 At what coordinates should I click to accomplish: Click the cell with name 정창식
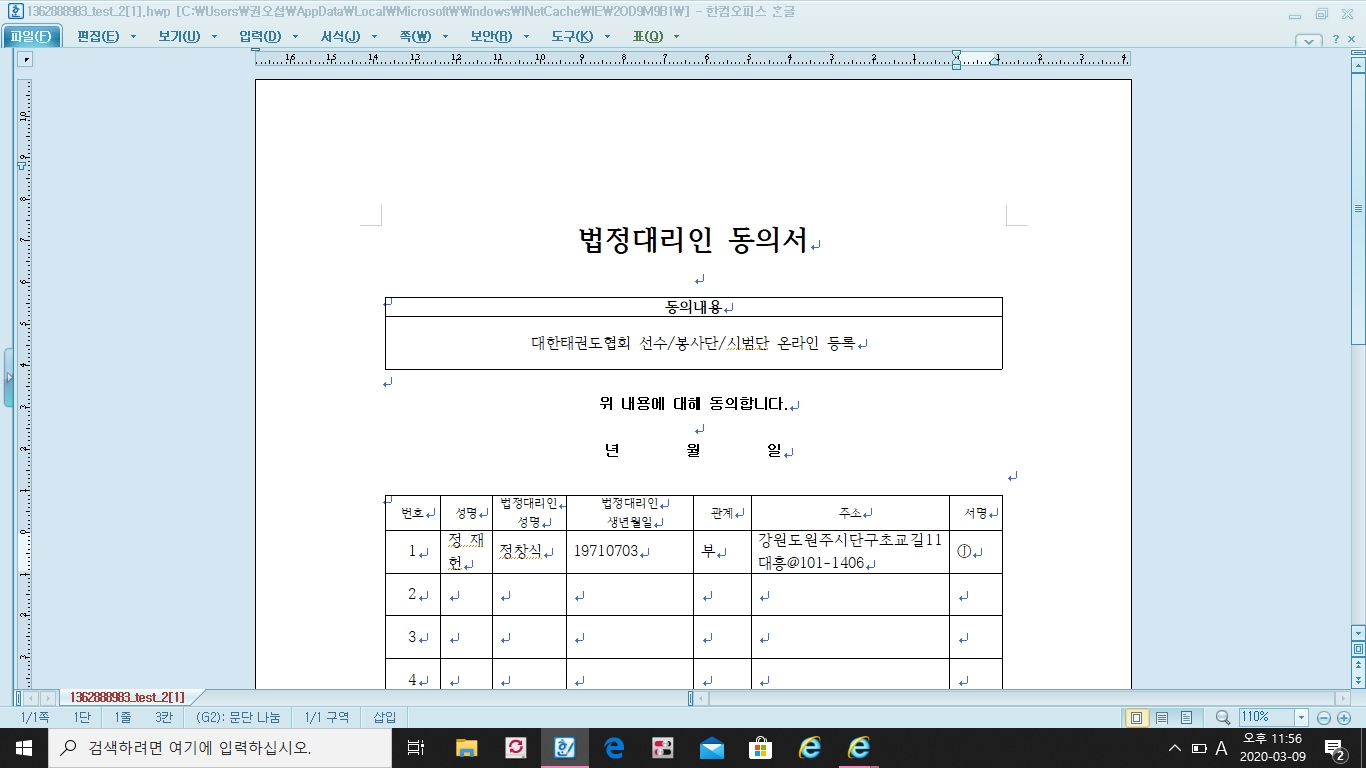coord(529,552)
